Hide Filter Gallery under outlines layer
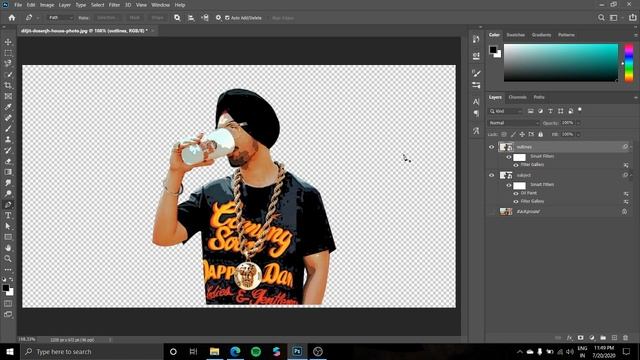The image size is (640, 360). 516,165
